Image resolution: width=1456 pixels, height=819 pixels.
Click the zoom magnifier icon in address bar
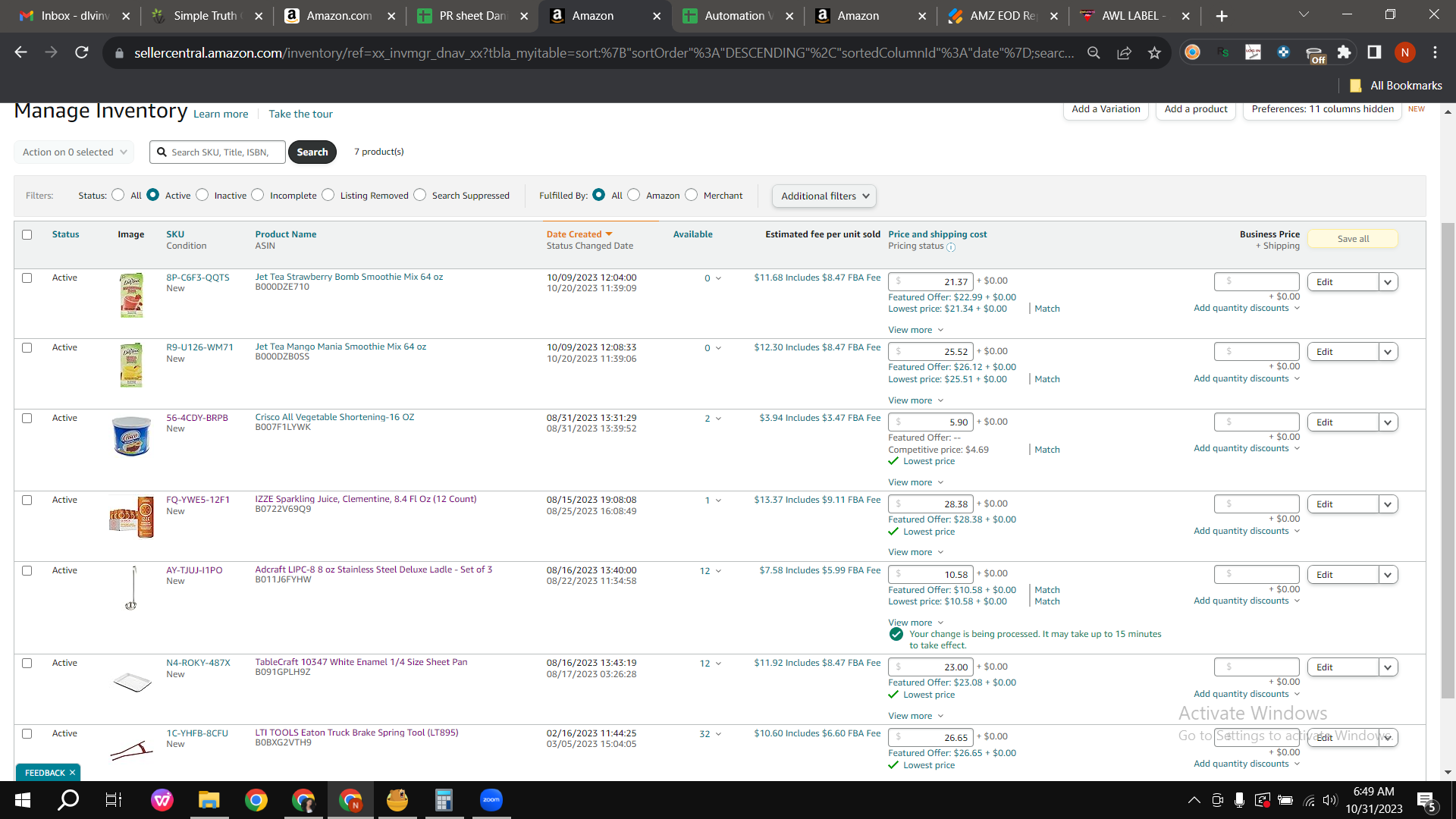[x=1094, y=52]
